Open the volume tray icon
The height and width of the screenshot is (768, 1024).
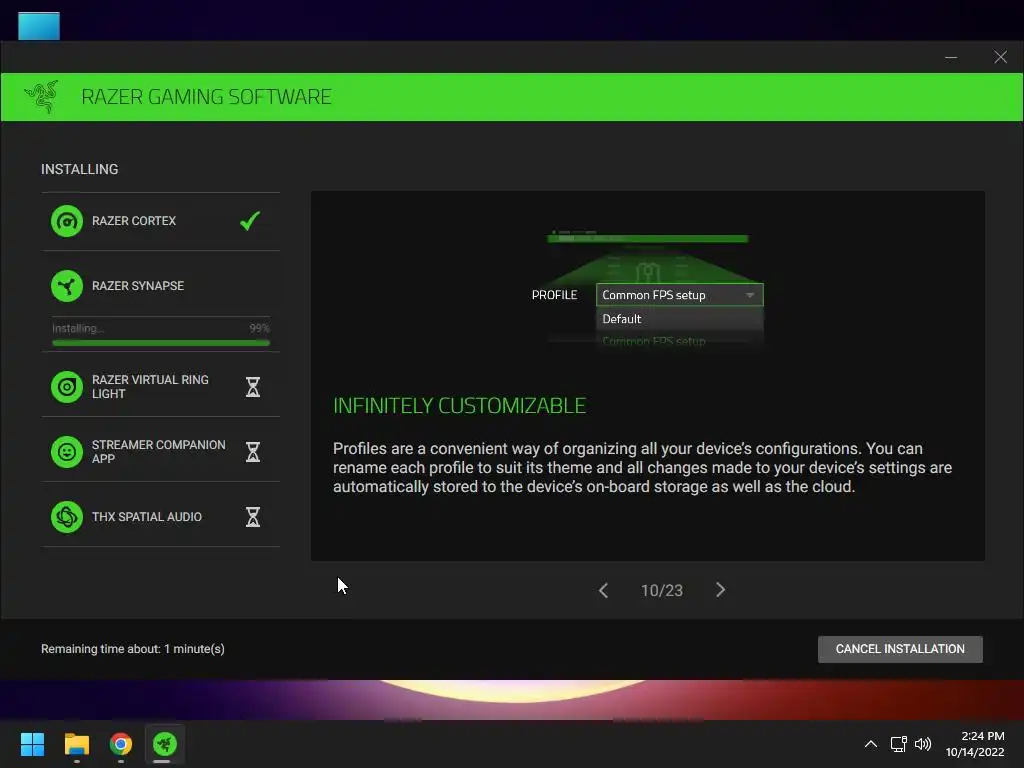pos(923,744)
